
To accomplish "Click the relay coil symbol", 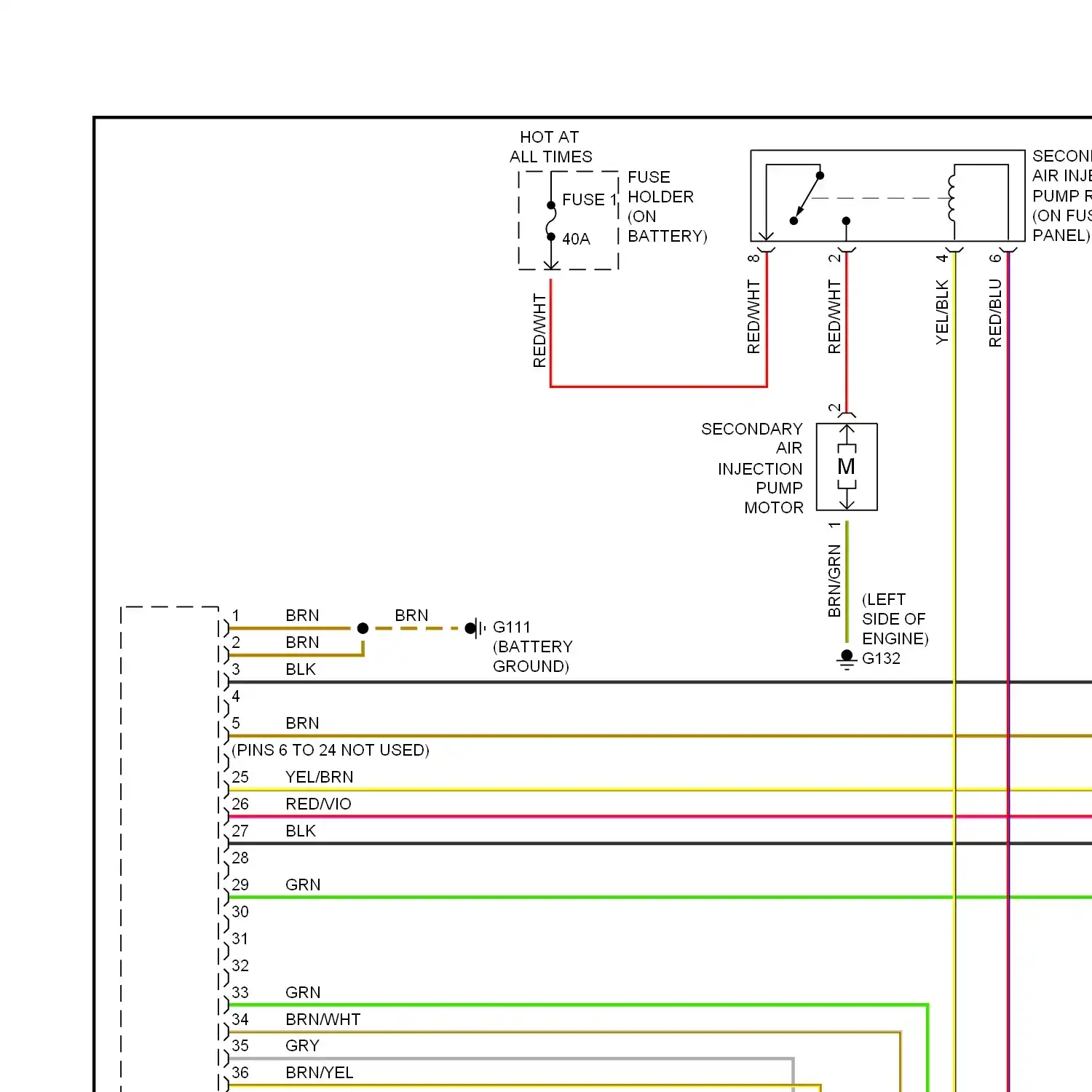I will [x=951, y=197].
